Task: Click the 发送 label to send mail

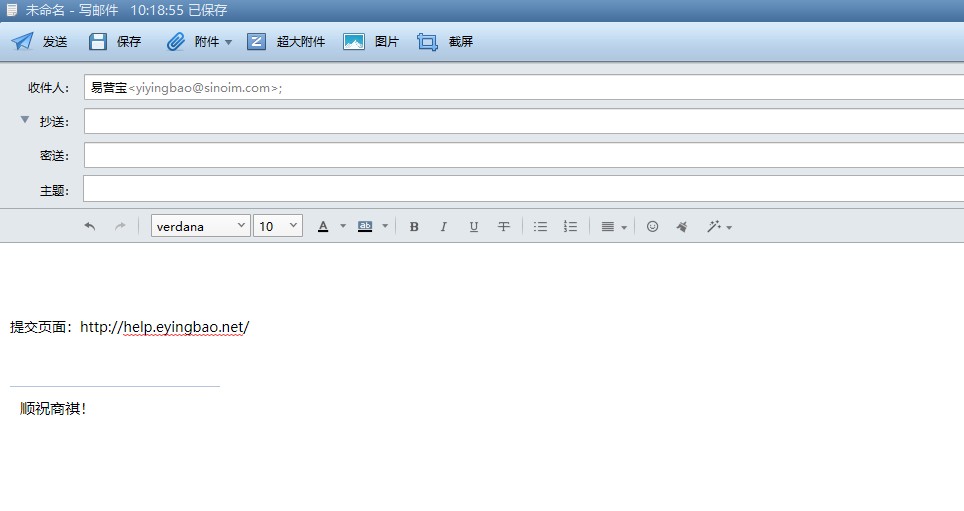Action: pos(55,42)
